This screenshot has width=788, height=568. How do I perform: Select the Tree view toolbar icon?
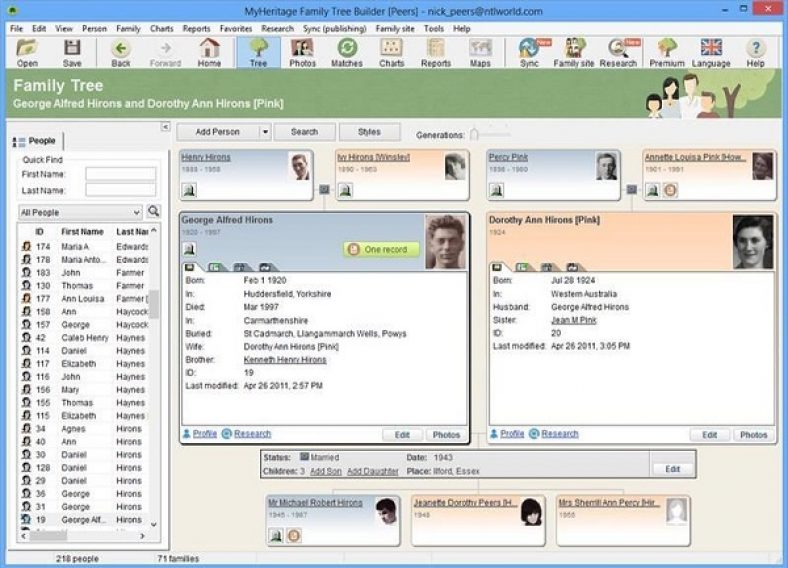(x=258, y=53)
